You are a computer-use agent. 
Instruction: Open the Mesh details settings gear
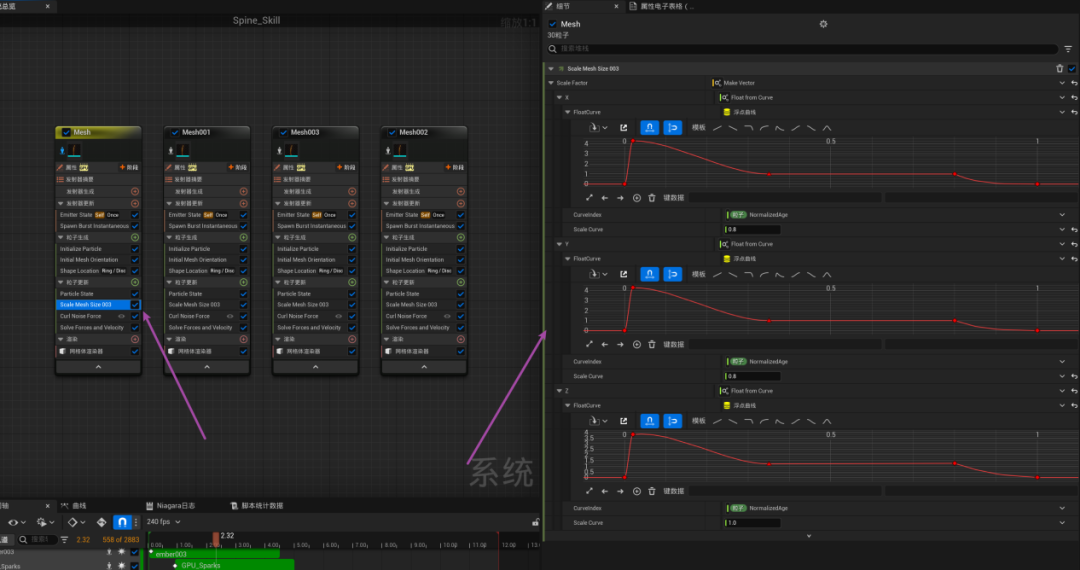pos(823,24)
